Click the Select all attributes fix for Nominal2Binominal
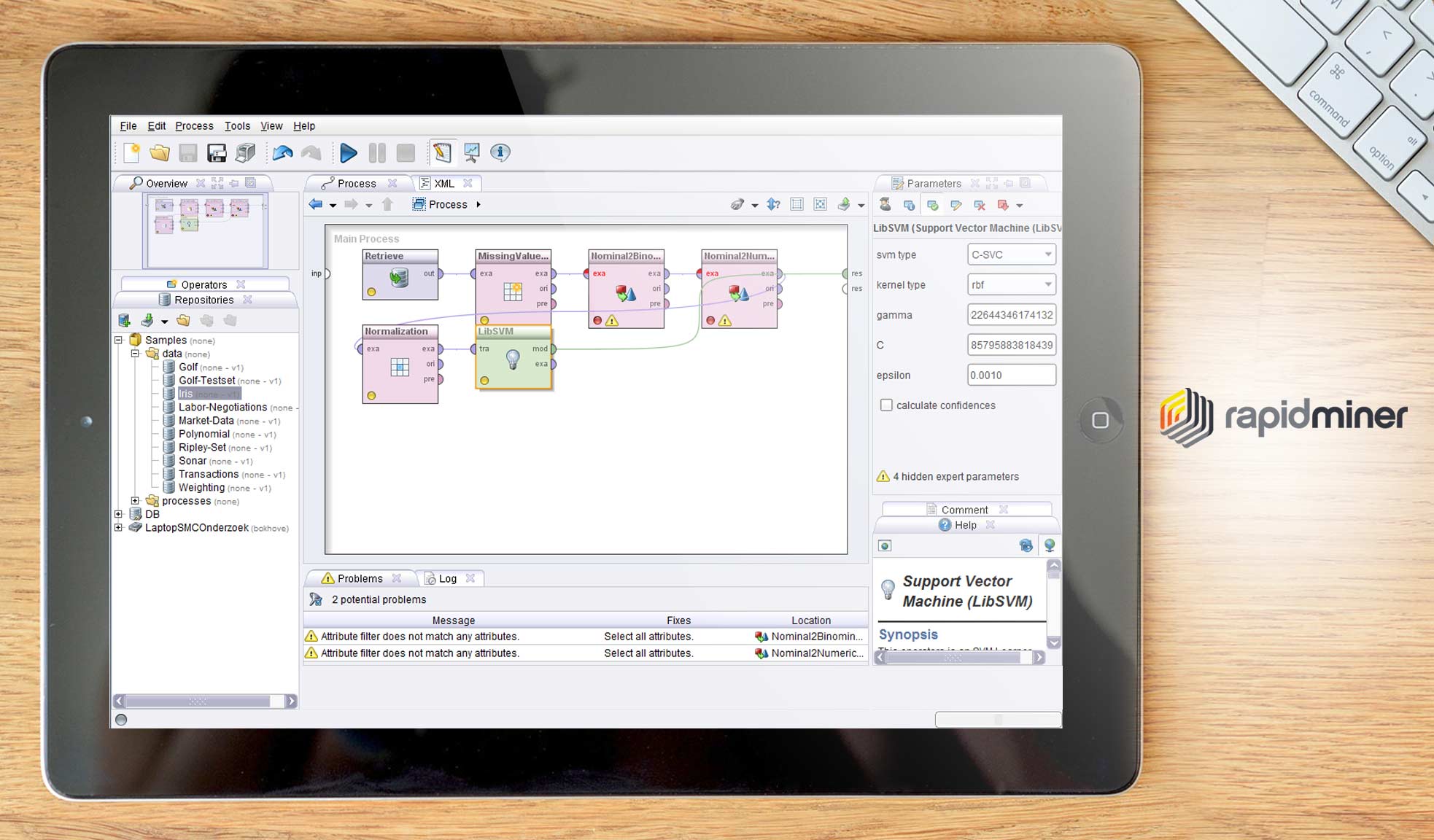 [648, 637]
